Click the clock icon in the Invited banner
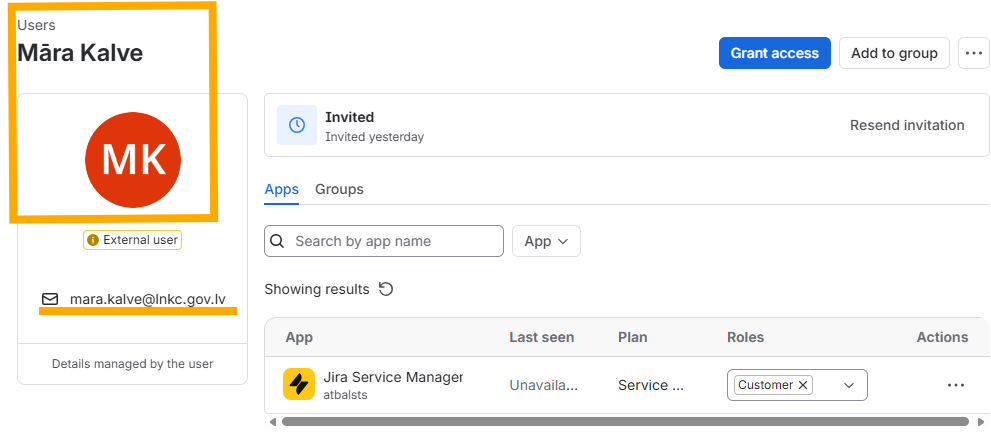The image size is (991, 440). [x=297, y=125]
